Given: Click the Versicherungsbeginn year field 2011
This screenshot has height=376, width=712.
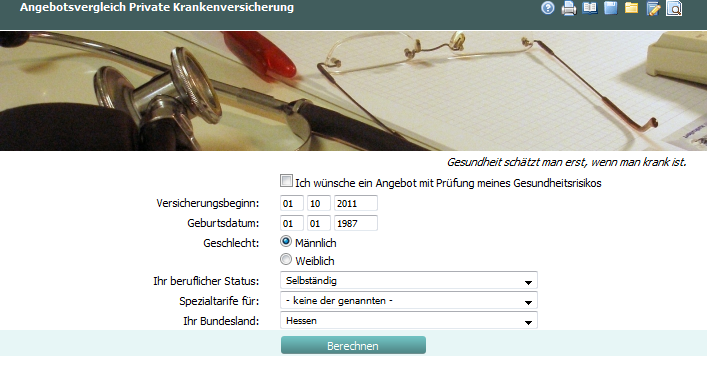Looking at the screenshot, I should (356, 203).
